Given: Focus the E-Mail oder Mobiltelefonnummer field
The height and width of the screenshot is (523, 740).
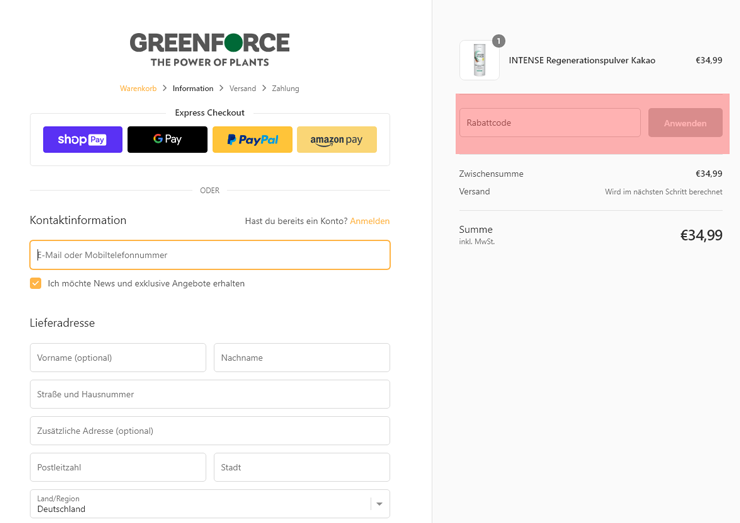Looking at the screenshot, I should tap(210, 255).
